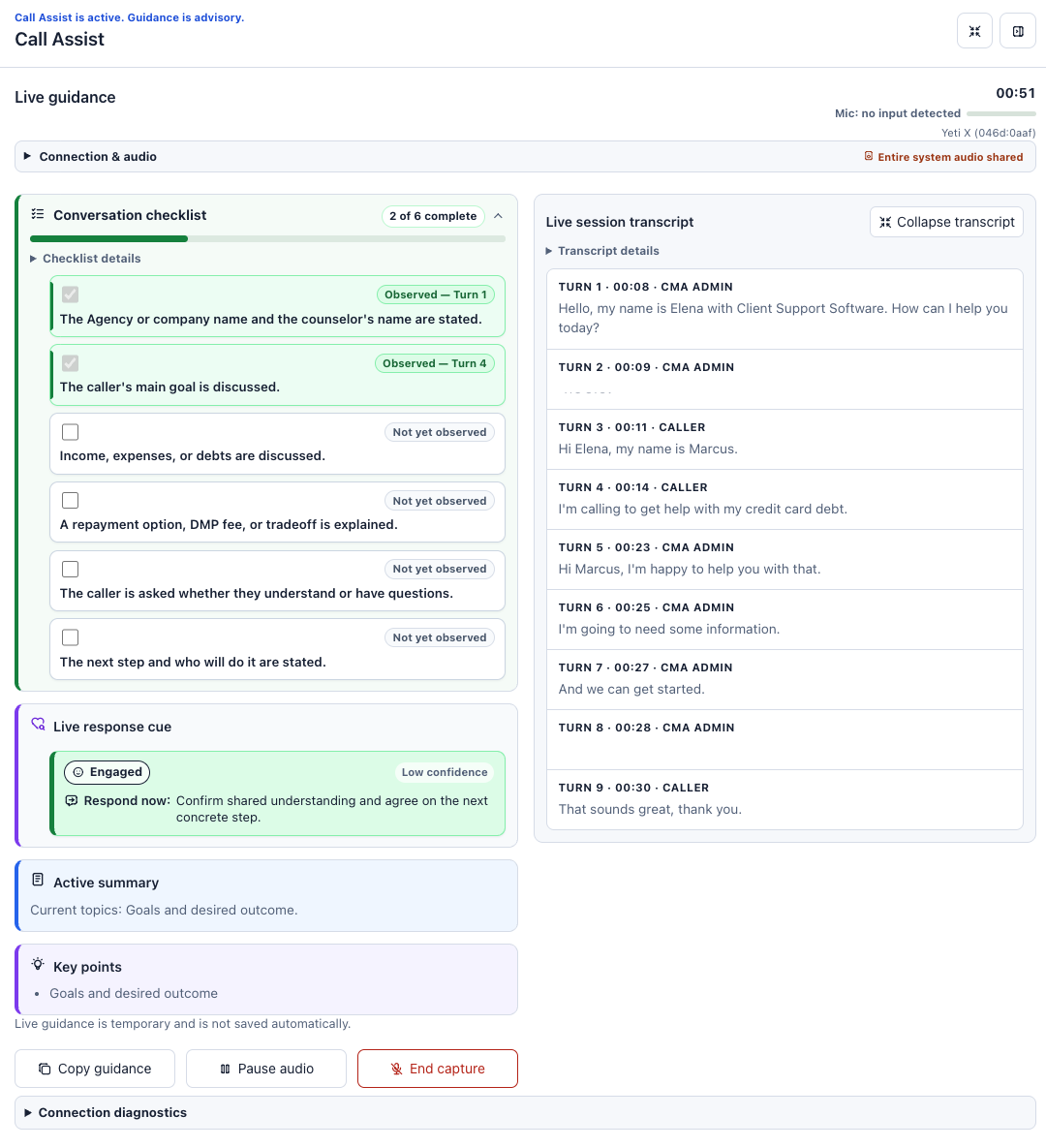1046x1148 pixels.
Task: Collapse checklist using chevron arrow
Action: pos(499,216)
